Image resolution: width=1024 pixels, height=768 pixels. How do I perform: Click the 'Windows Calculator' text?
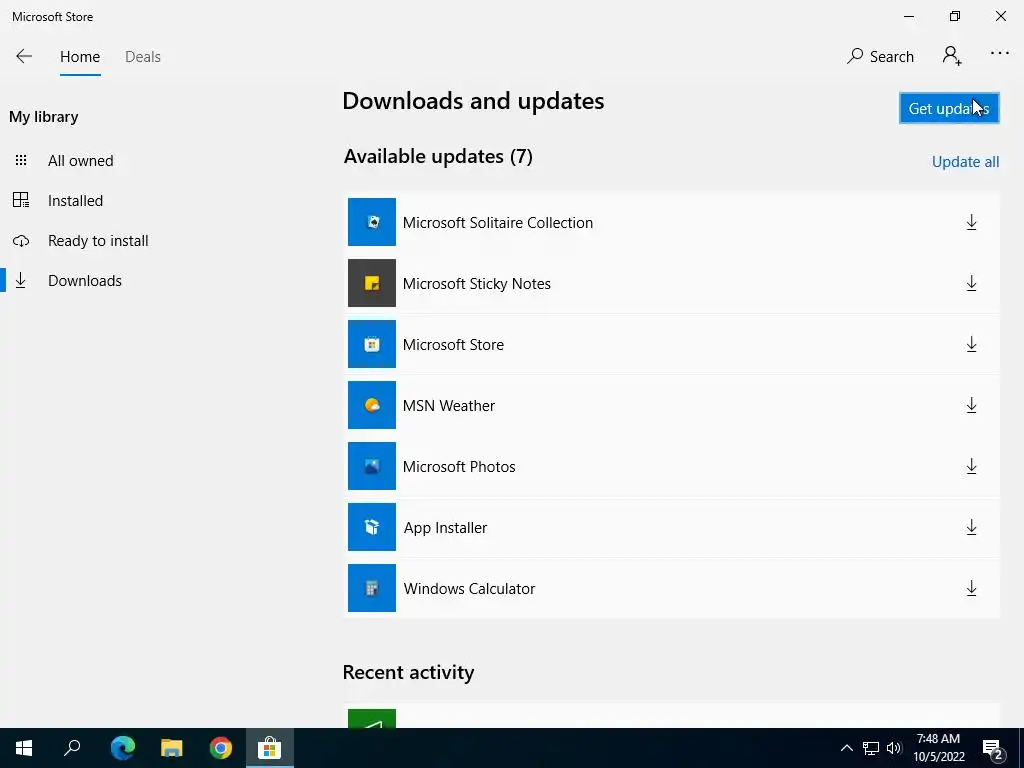pos(470,588)
